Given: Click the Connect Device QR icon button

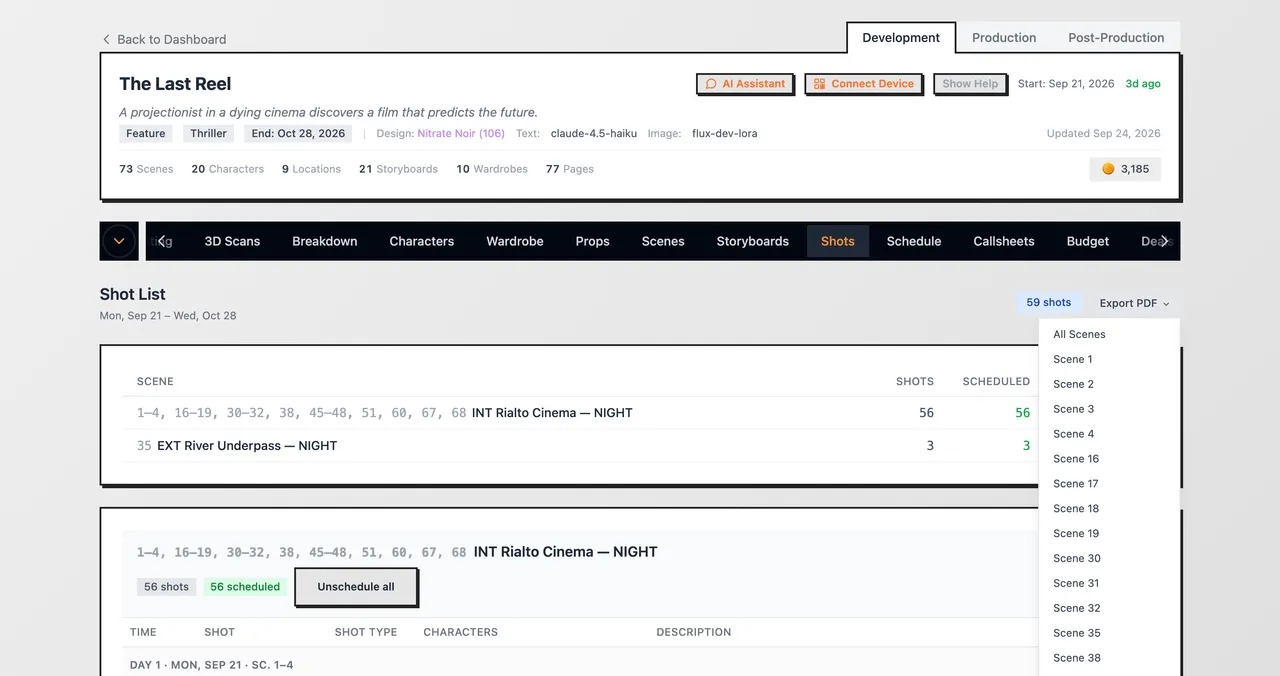Looking at the screenshot, I should (x=864, y=84).
